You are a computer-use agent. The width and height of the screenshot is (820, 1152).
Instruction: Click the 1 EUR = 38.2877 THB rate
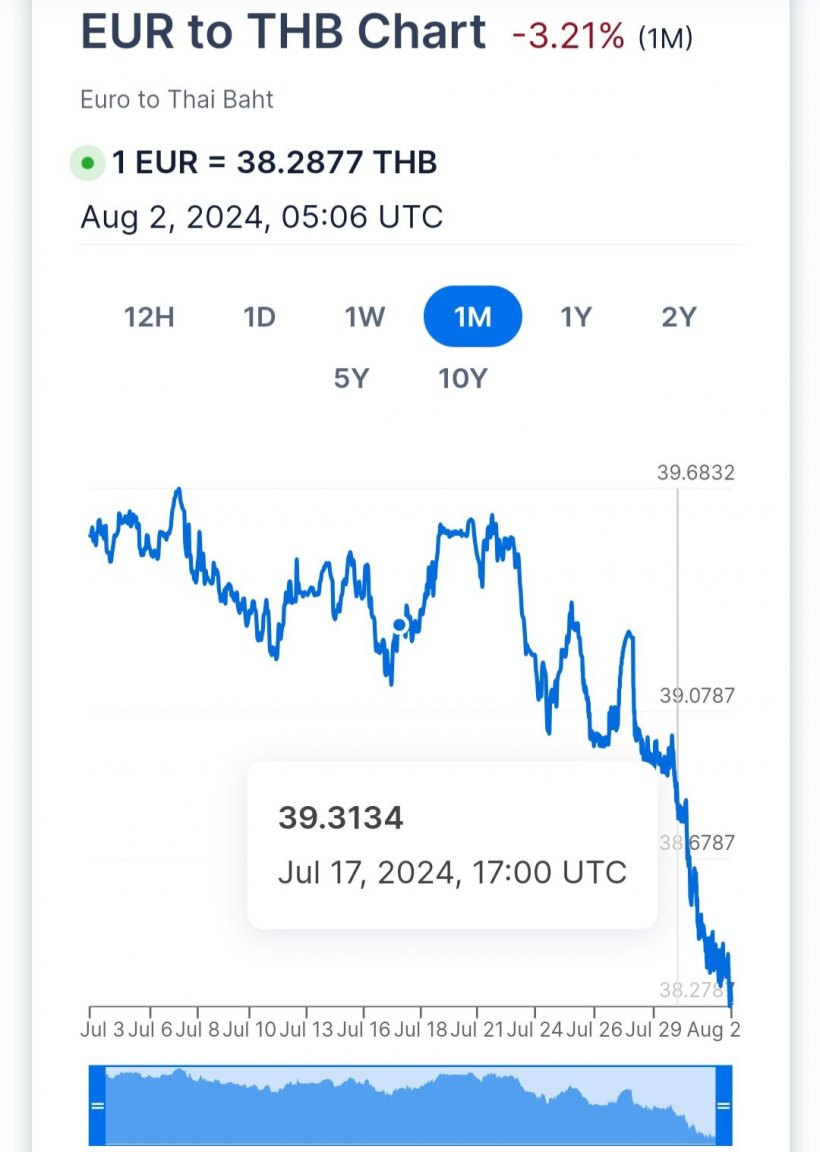[274, 162]
